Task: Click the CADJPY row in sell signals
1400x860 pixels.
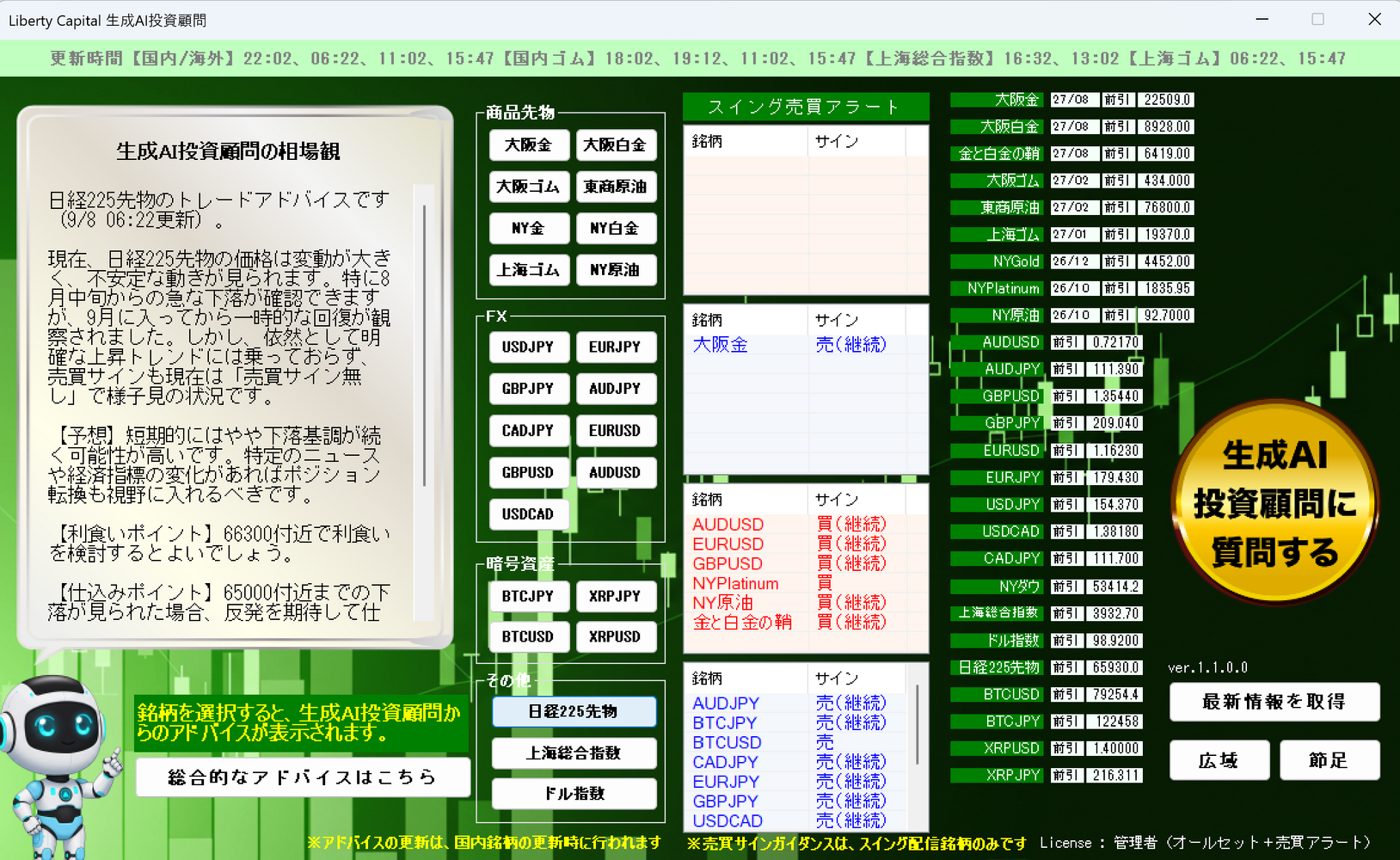Action: [797, 763]
